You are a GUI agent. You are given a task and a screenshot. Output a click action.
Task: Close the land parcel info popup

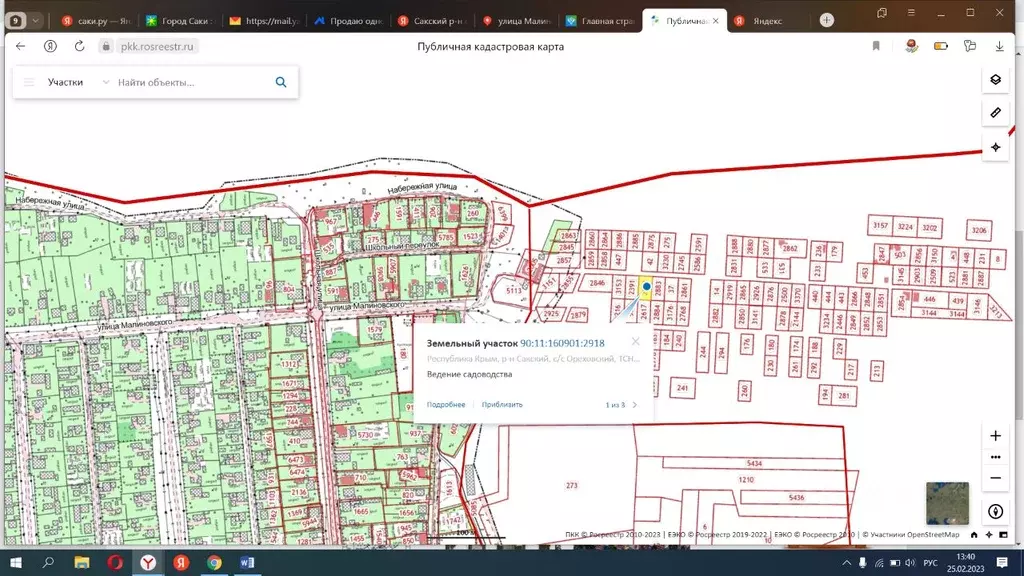click(x=635, y=342)
